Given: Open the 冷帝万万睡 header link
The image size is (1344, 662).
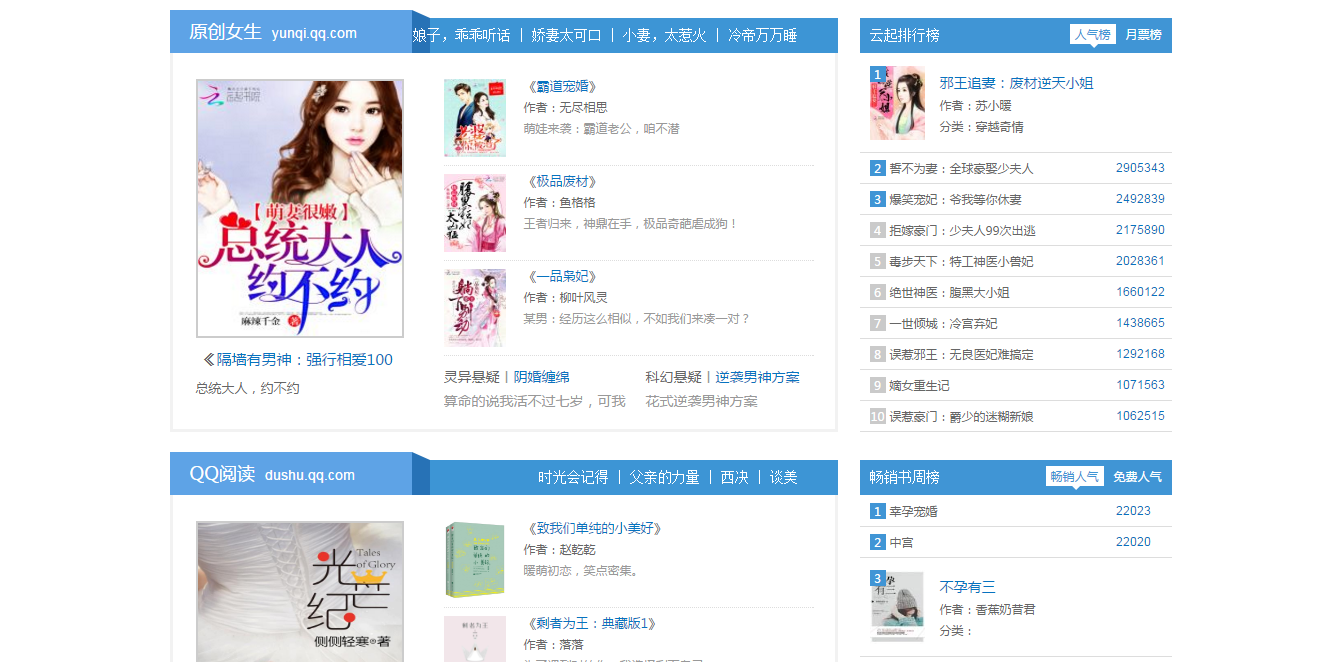Looking at the screenshot, I should (762, 35).
